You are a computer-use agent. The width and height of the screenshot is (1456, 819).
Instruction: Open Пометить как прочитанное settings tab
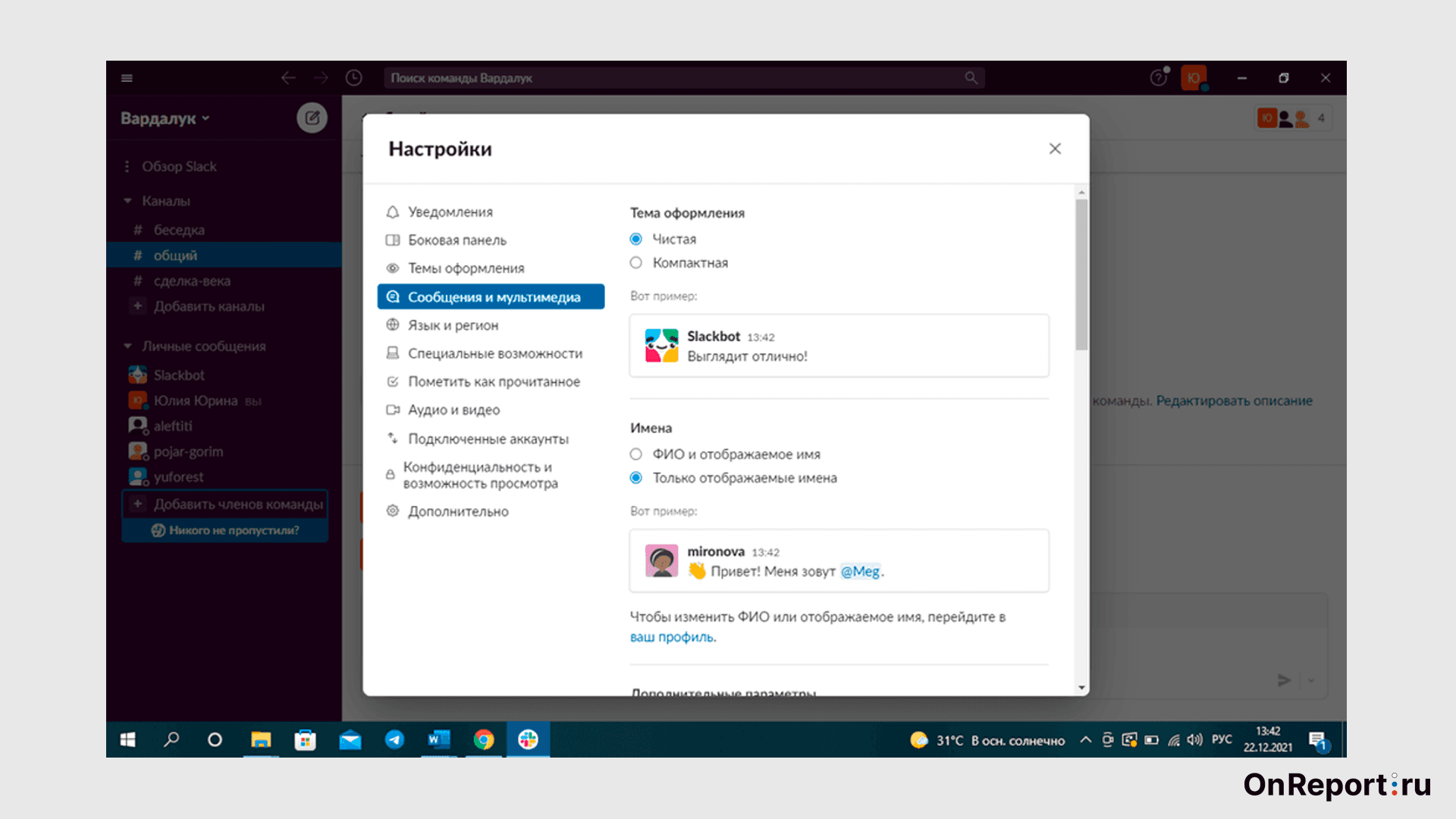point(491,381)
